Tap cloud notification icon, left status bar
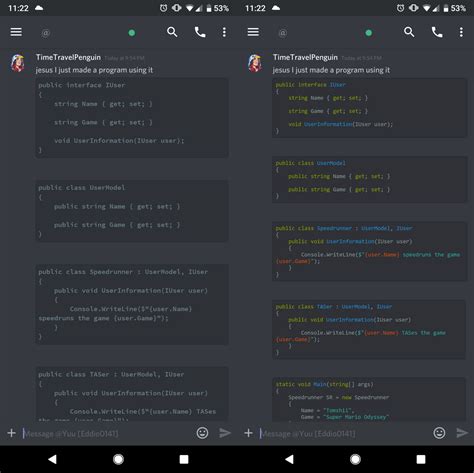 [39, 8]
